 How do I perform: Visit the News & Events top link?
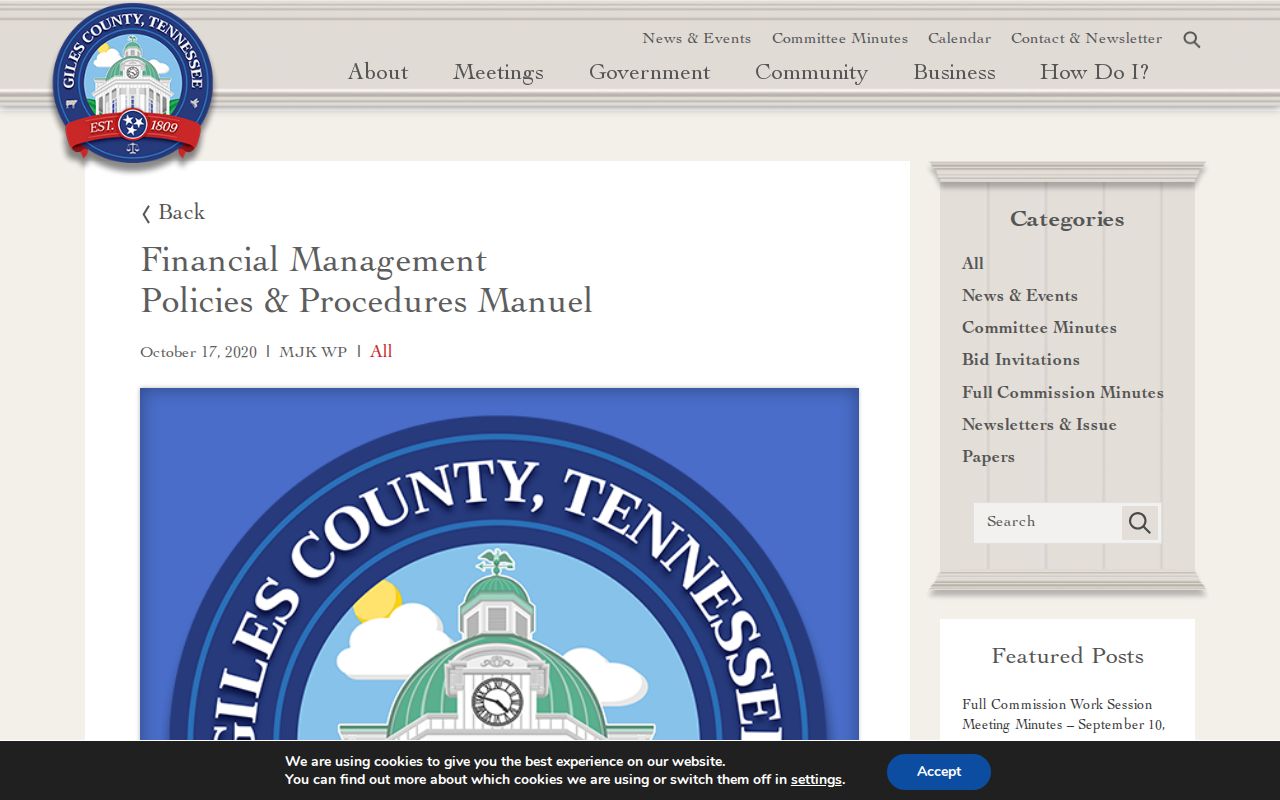pos(696,38)
